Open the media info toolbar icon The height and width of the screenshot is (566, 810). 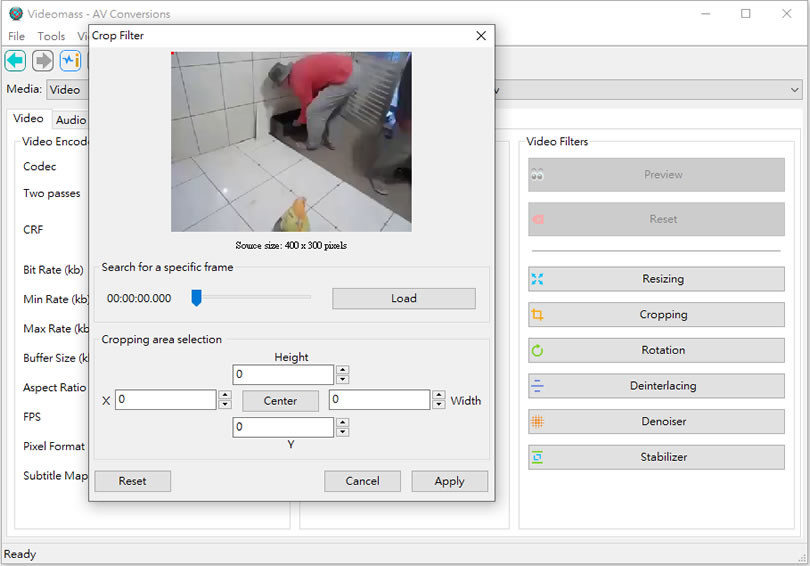coord(70,60)
